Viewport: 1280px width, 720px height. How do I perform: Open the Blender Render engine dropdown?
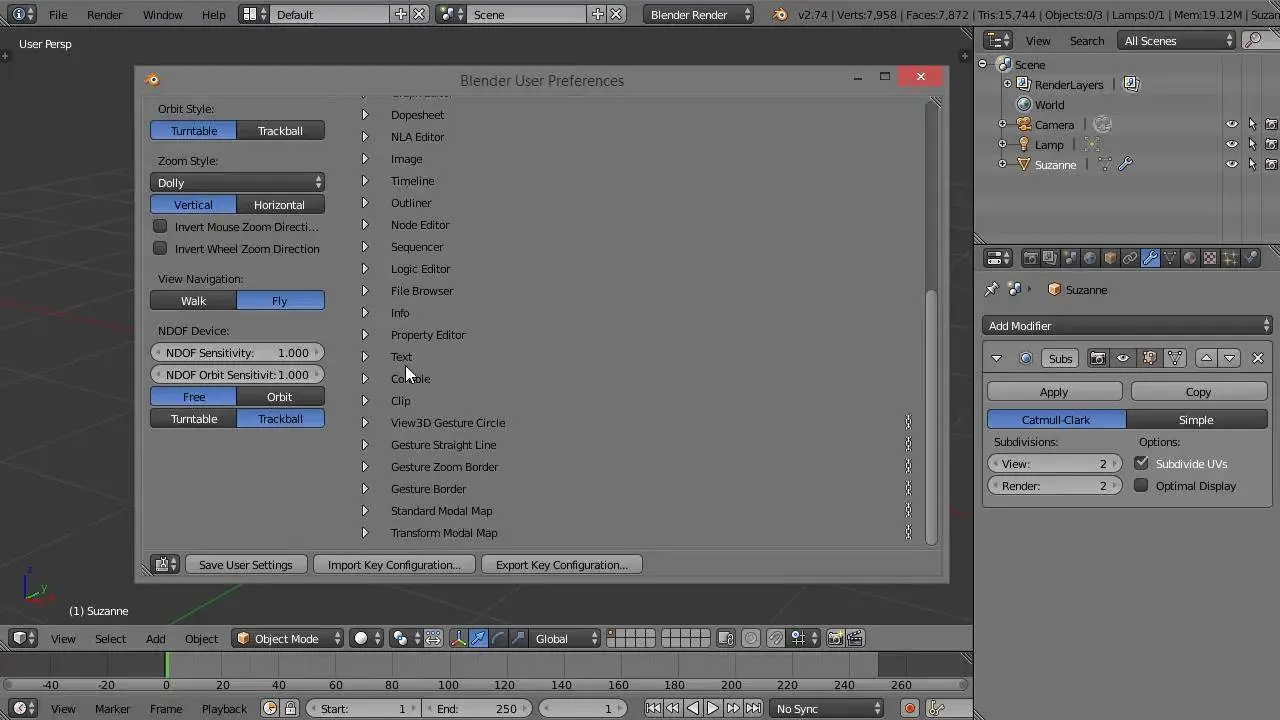click(698, 14)
